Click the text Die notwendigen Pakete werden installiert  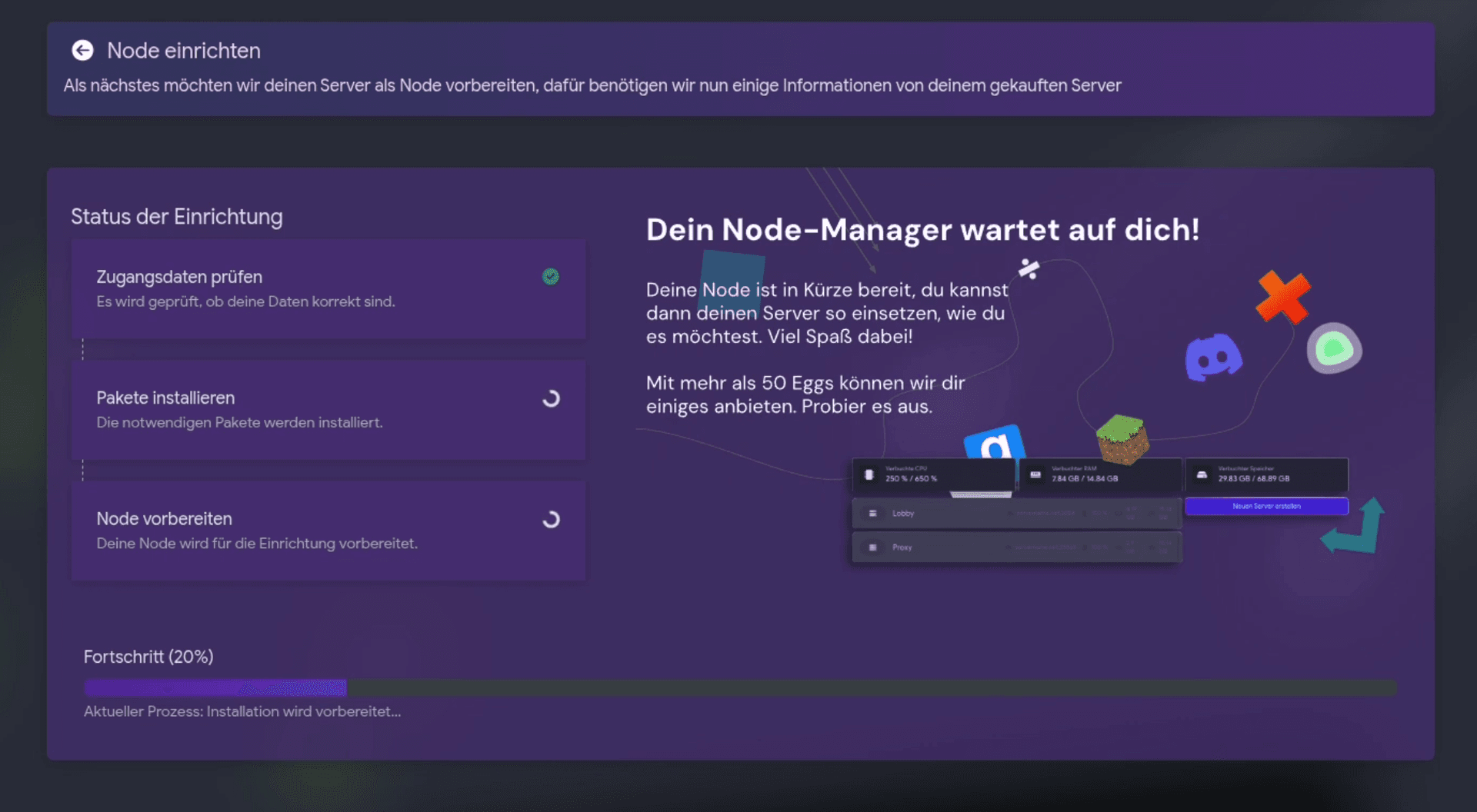click(239, 422)
